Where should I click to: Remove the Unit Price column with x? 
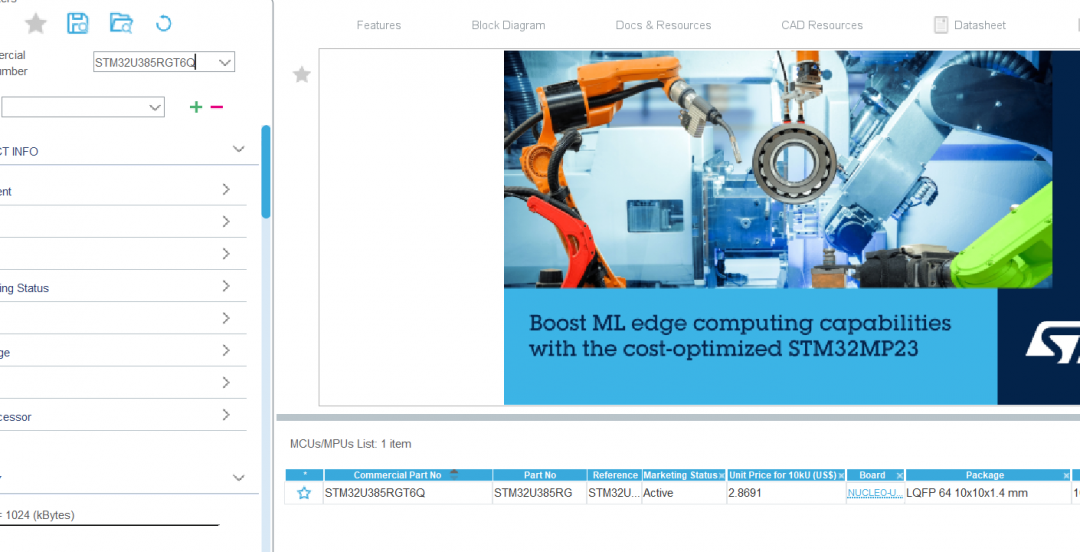pyautogui.click(x=841, y=476)
